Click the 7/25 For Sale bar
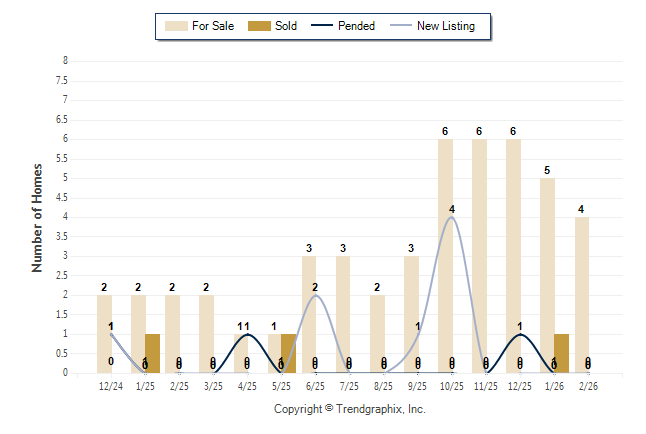The width and height of the screenshot is (646, 434). tap(343, 314)
